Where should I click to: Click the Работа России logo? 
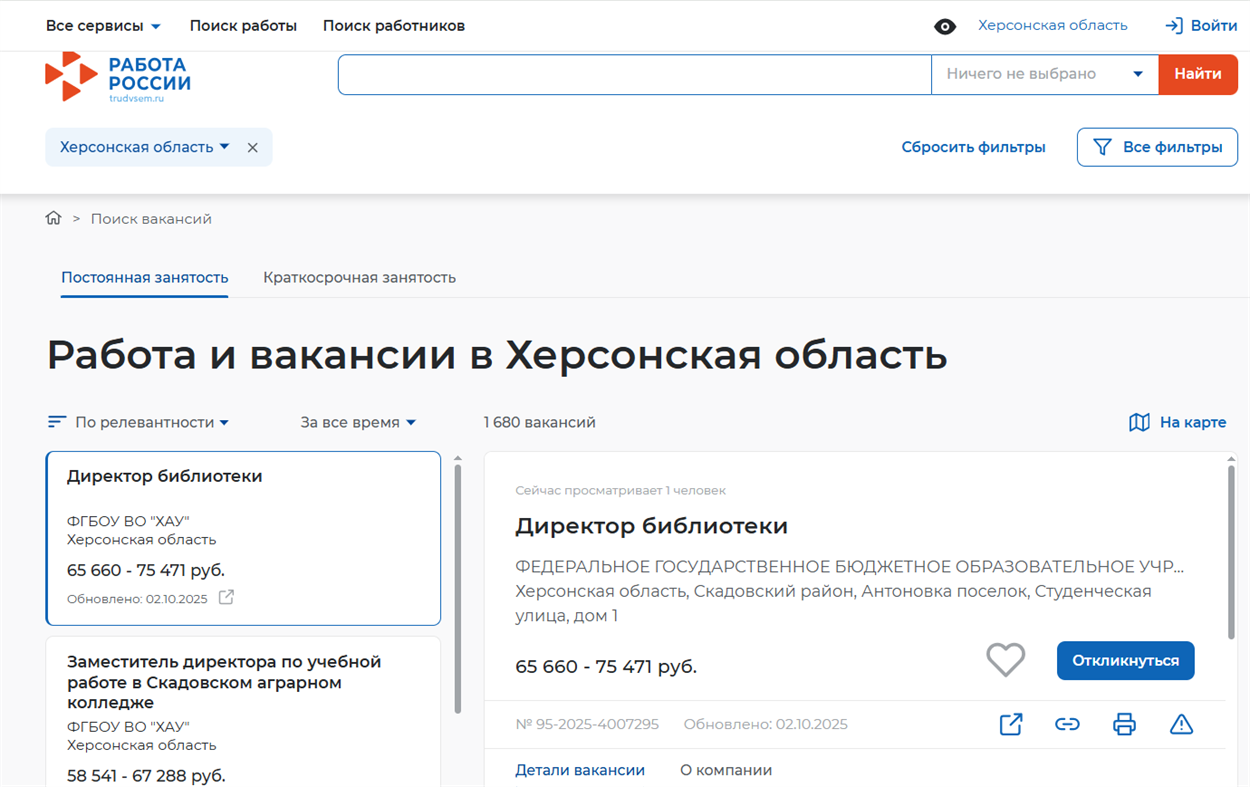point(118,77)
